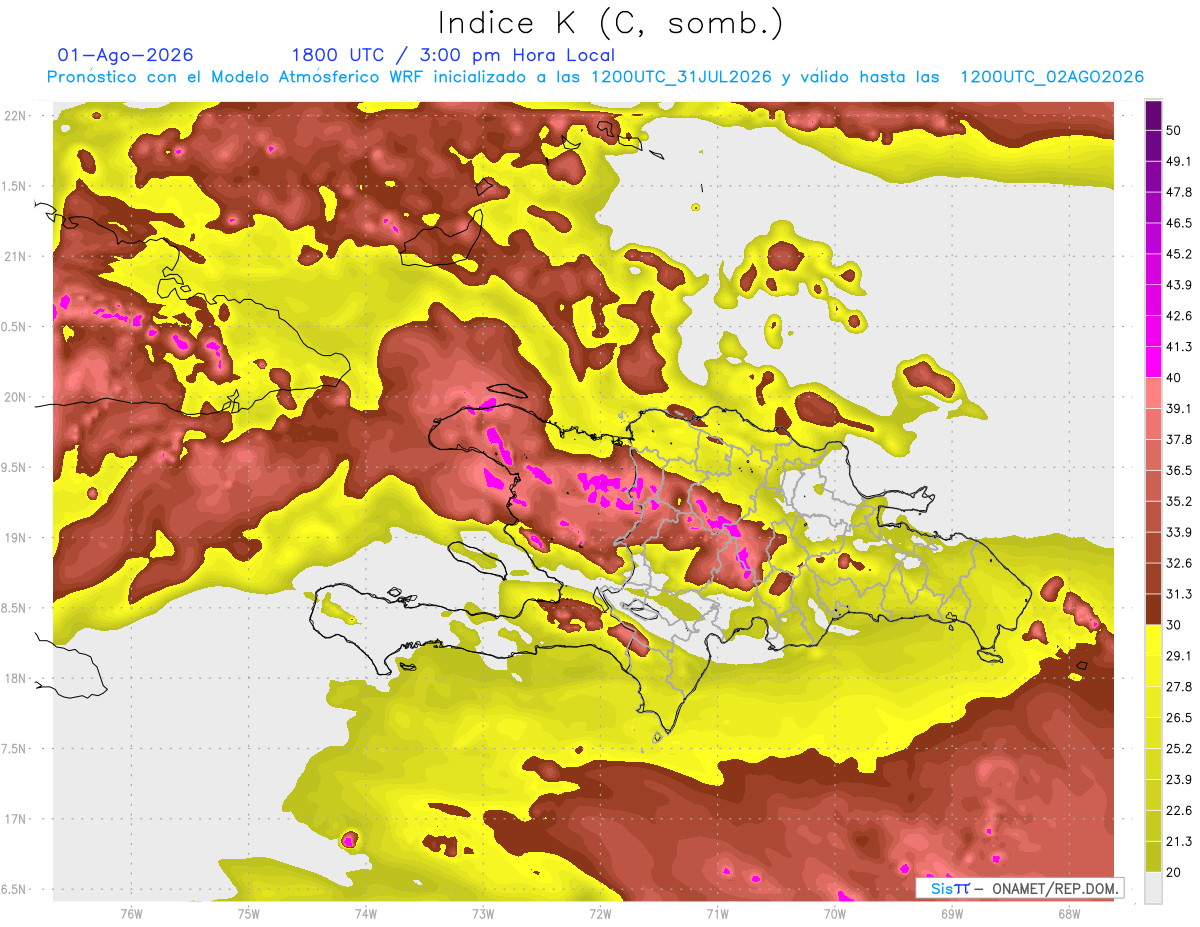The width and height of the screenshot is (1200, 927).
Task: Click the '74W' longitude axis label
Action: click(x=366, y=913)
